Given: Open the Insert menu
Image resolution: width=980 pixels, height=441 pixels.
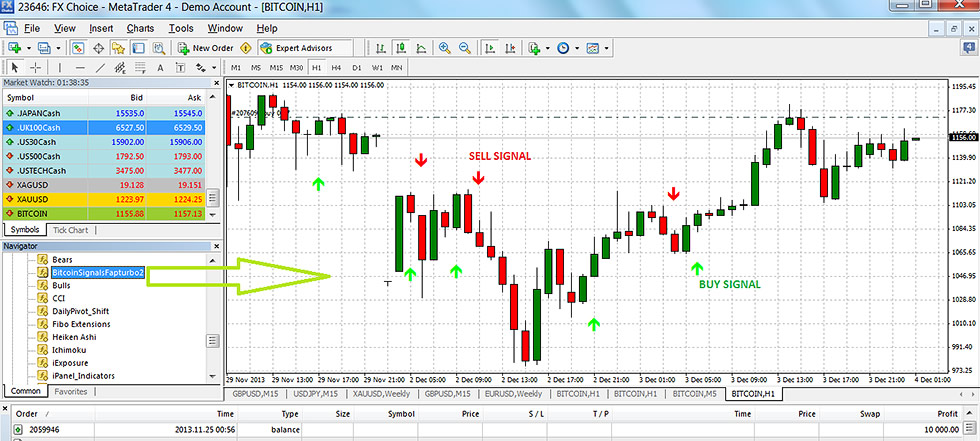Looking at the screenshot, I should coord(101,29).
